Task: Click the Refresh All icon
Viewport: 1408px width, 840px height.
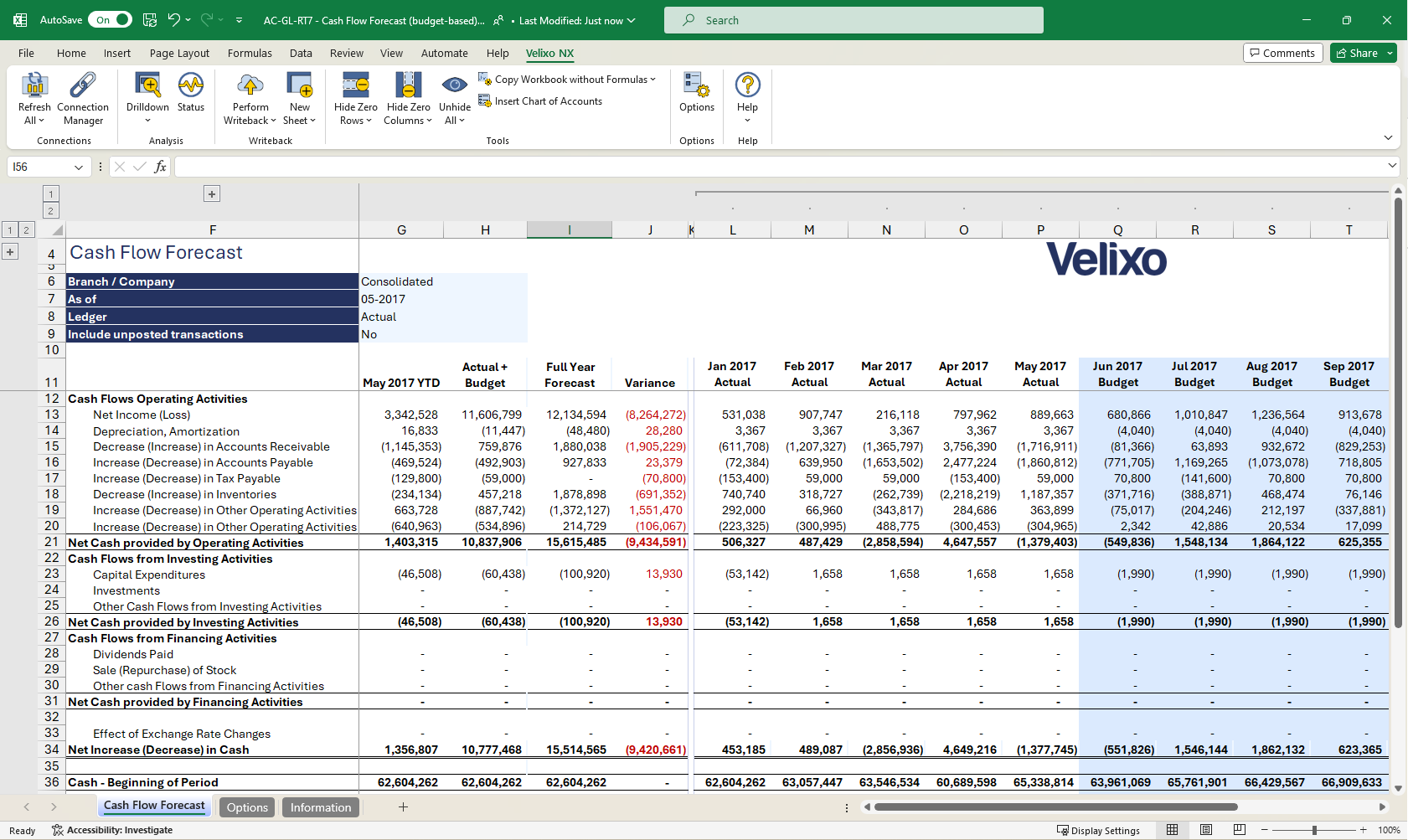Action: tap(34, 85)
